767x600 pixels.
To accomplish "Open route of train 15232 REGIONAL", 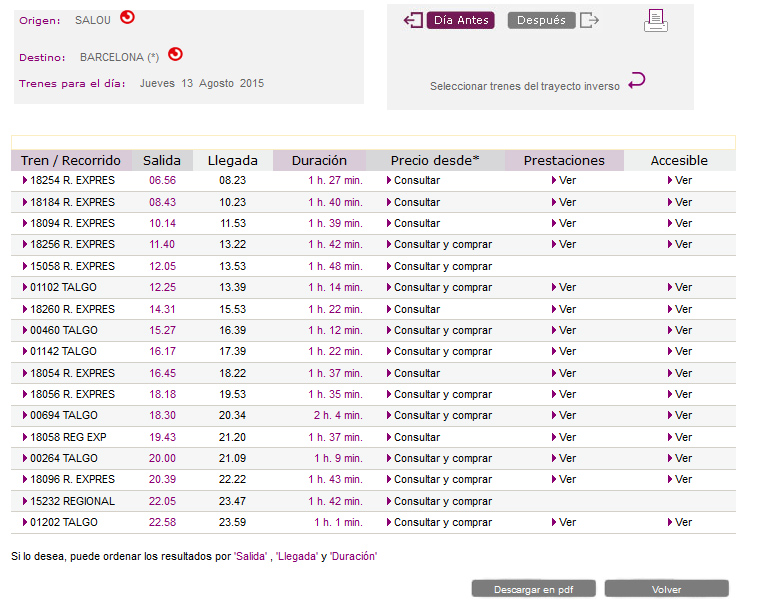I will pyautogui.click(x=69, y=502).
